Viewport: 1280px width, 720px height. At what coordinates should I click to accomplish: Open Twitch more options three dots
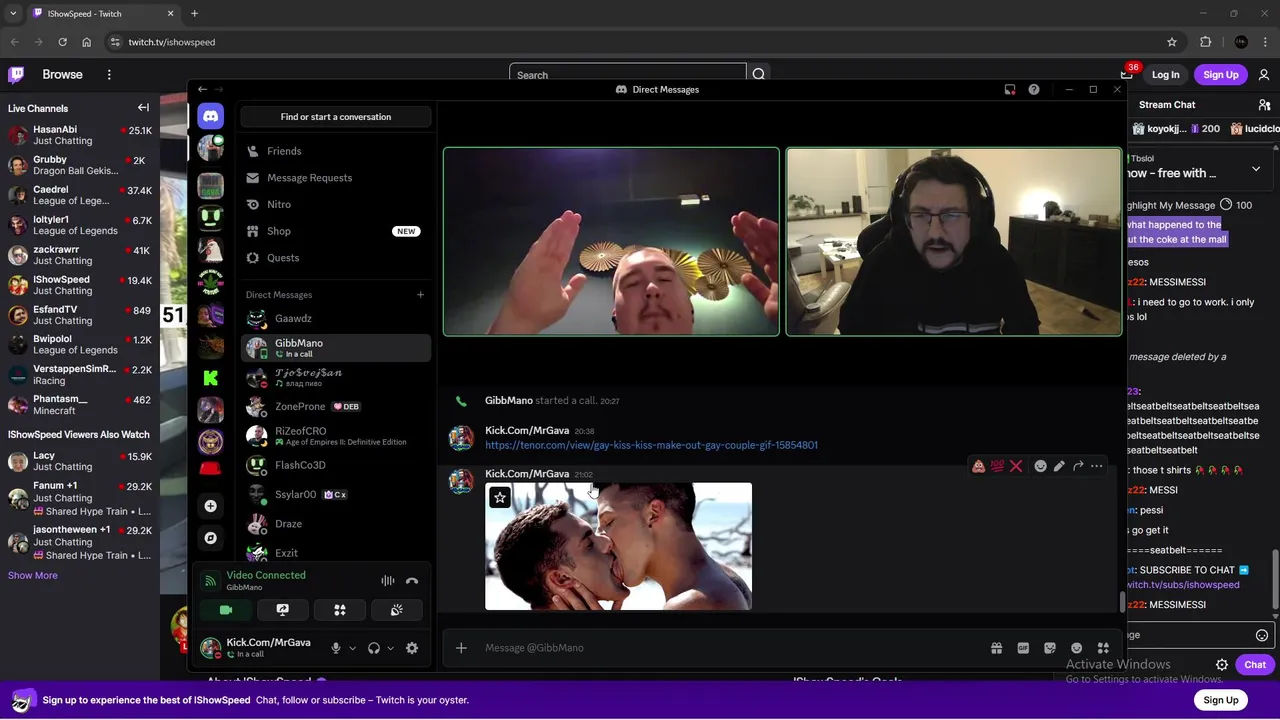coord(109,75)
